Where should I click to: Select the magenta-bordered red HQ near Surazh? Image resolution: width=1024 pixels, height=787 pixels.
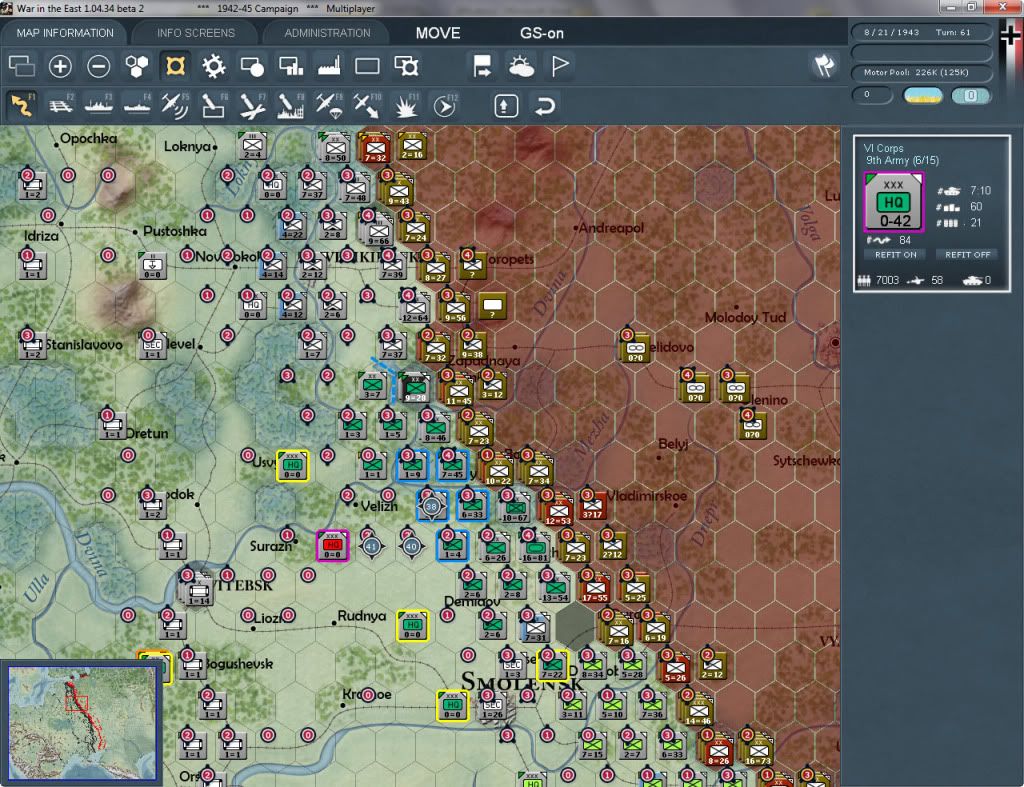click(332, 546)
